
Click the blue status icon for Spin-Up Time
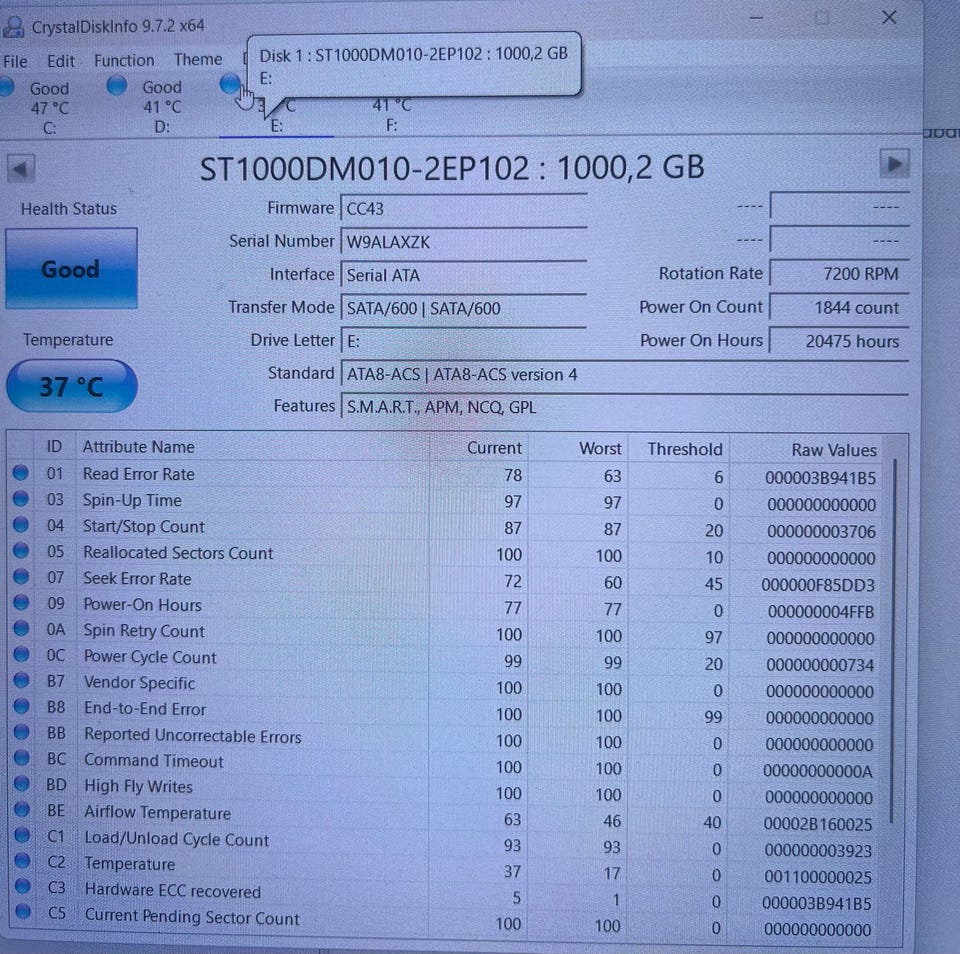[21, 499]
